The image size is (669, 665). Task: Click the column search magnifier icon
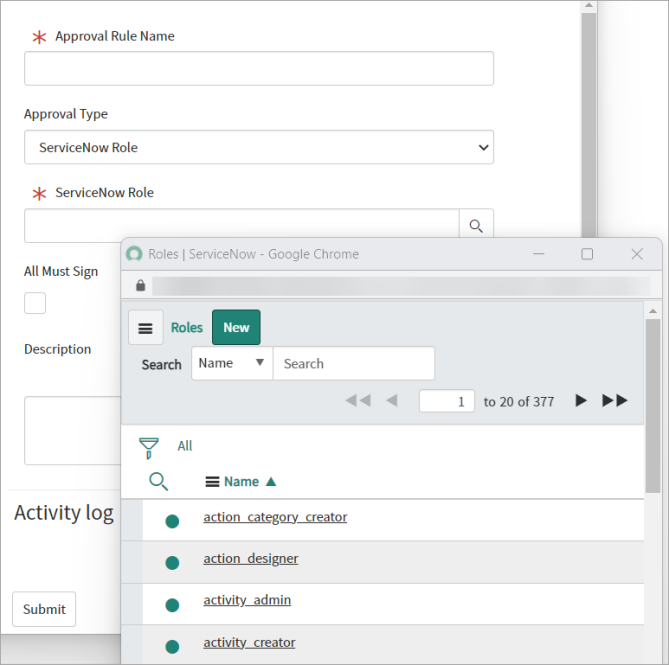click(158, 481)
